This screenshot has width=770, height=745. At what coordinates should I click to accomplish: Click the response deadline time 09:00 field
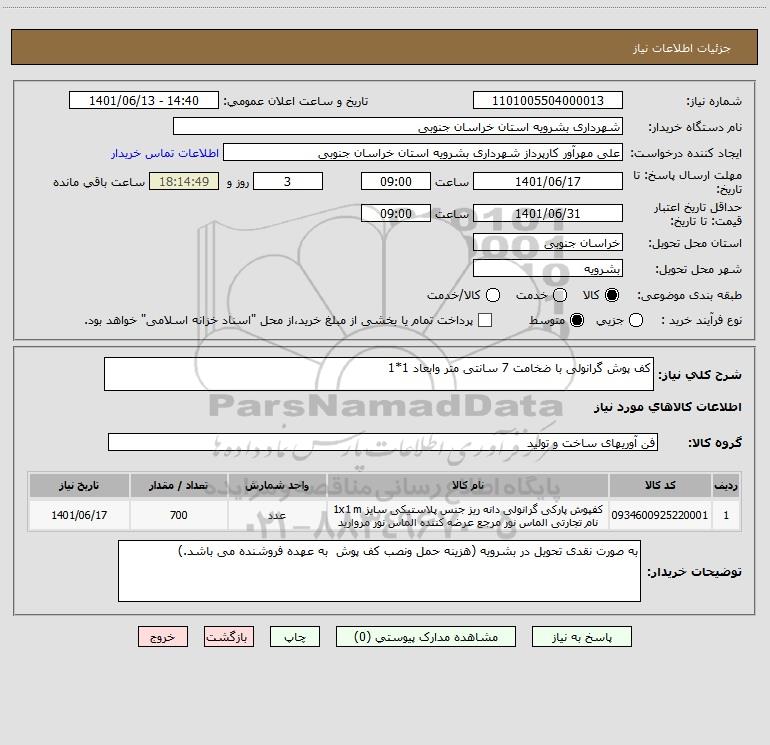(x=396, y=181)
